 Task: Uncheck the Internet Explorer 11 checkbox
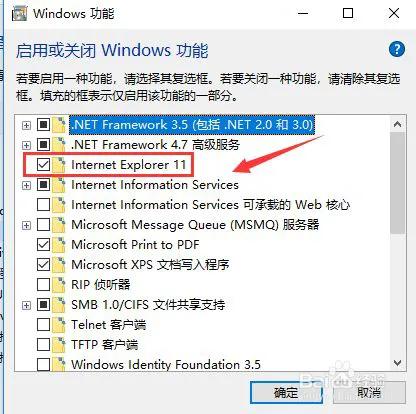(43, 165)
